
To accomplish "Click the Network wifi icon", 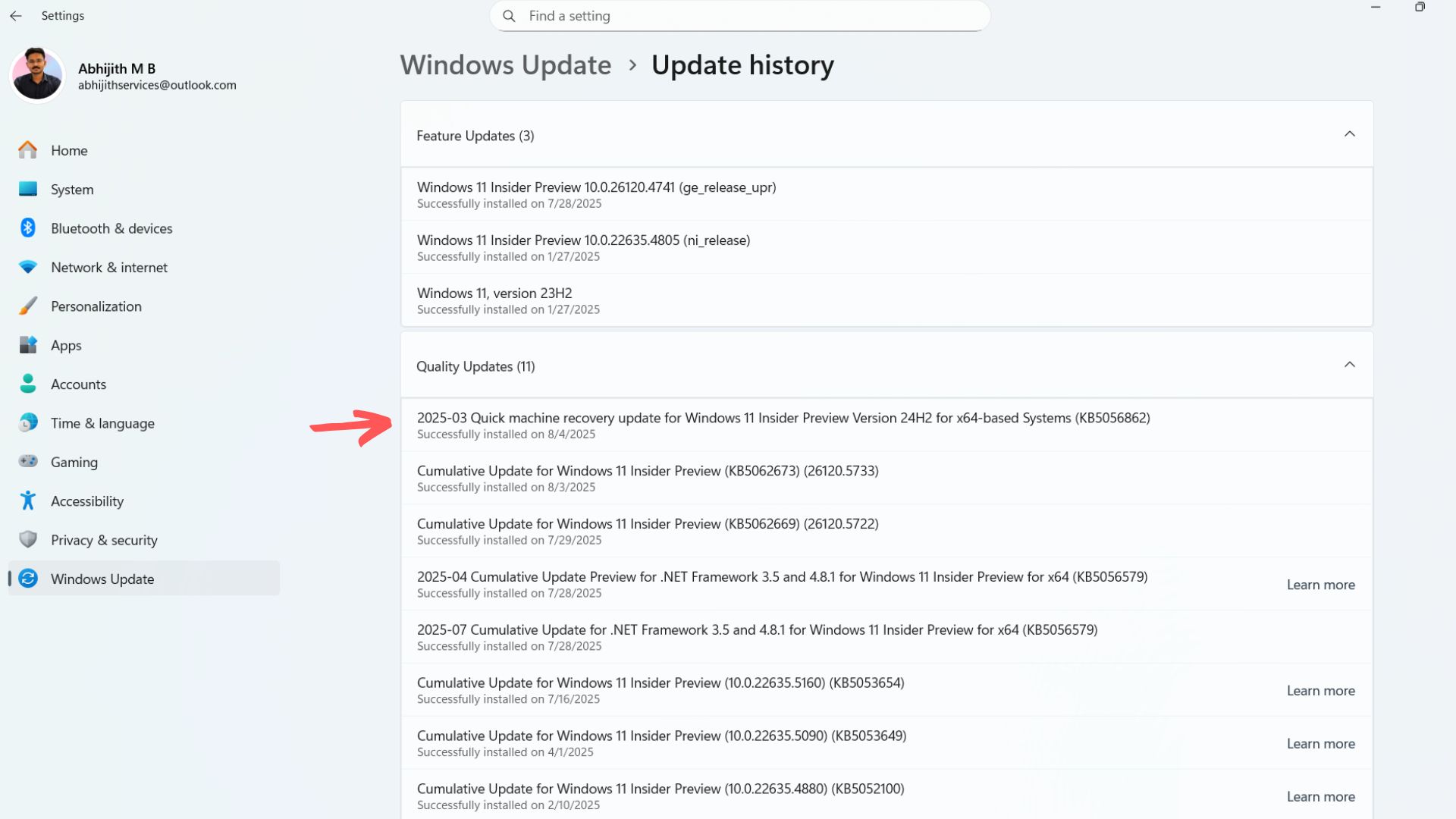I will (28, 267).
